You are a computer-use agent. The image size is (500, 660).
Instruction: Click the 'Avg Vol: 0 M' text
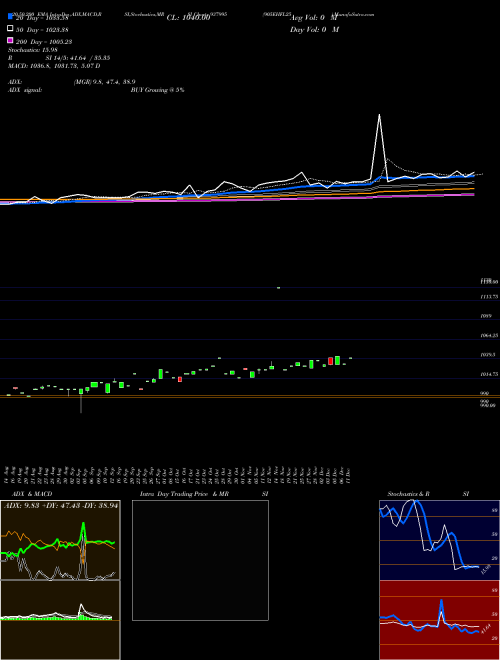[x=314, y=18]
